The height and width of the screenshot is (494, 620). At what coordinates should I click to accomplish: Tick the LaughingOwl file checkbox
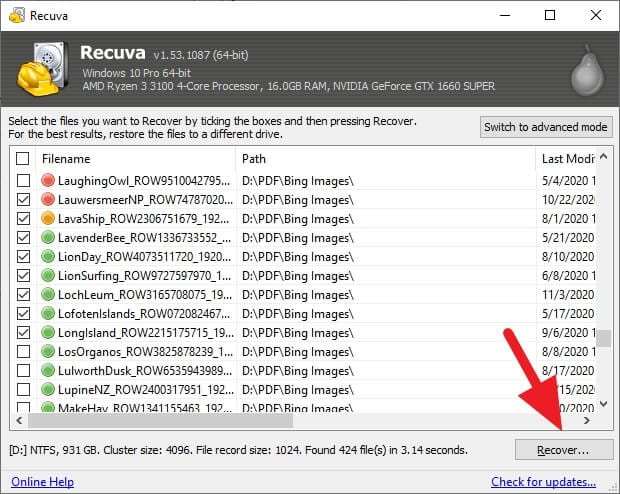[x=23, y=180]
